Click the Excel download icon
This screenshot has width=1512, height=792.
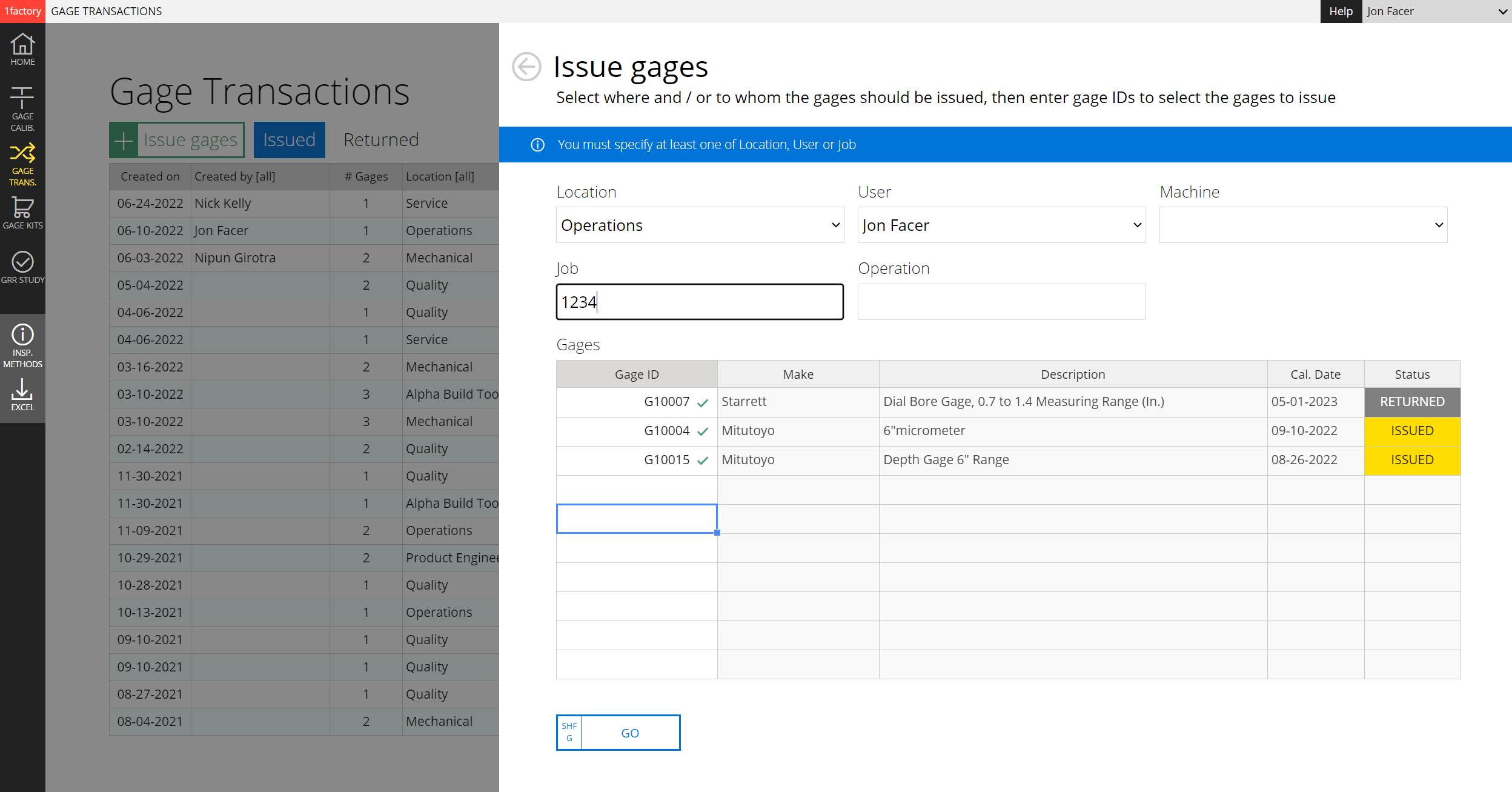click(x=22, y=395)
